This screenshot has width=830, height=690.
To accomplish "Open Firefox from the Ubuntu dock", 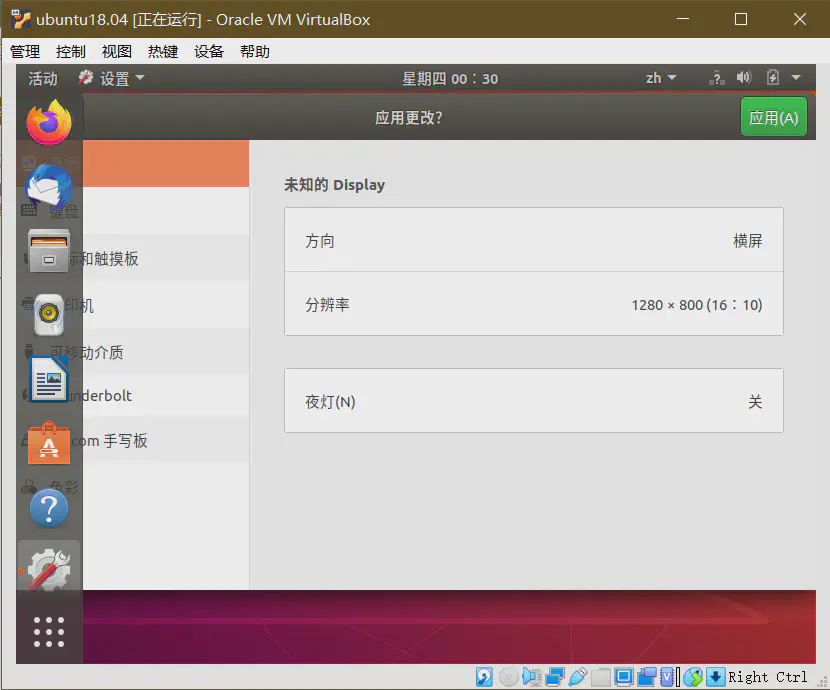I will 48,123.
